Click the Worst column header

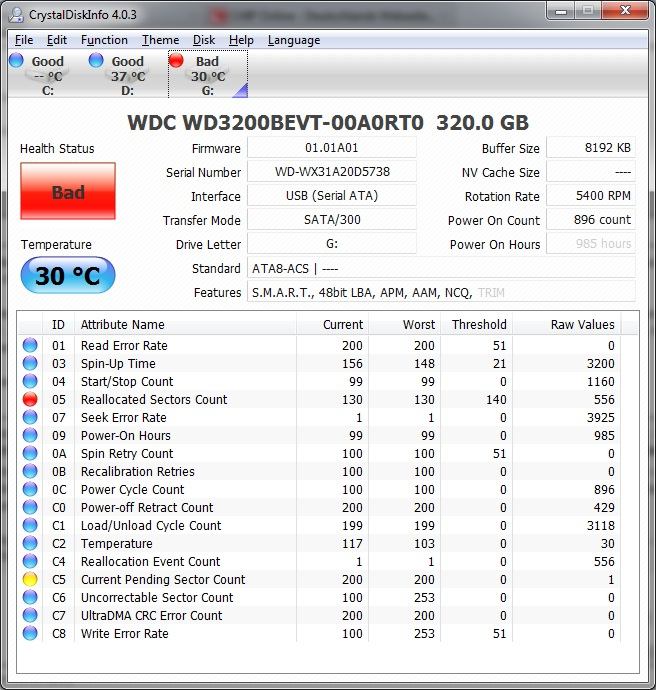(x=404, y=325)
